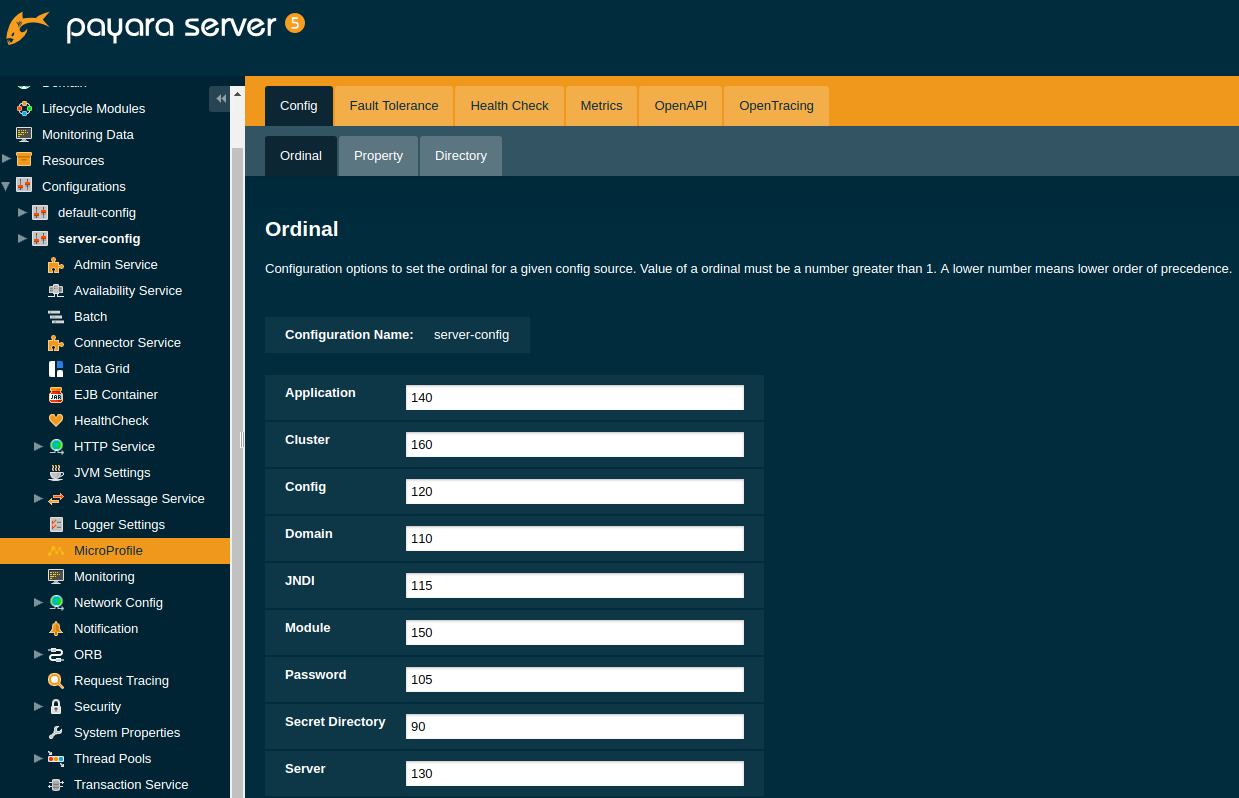Expand the ORB node

point(38,654)
